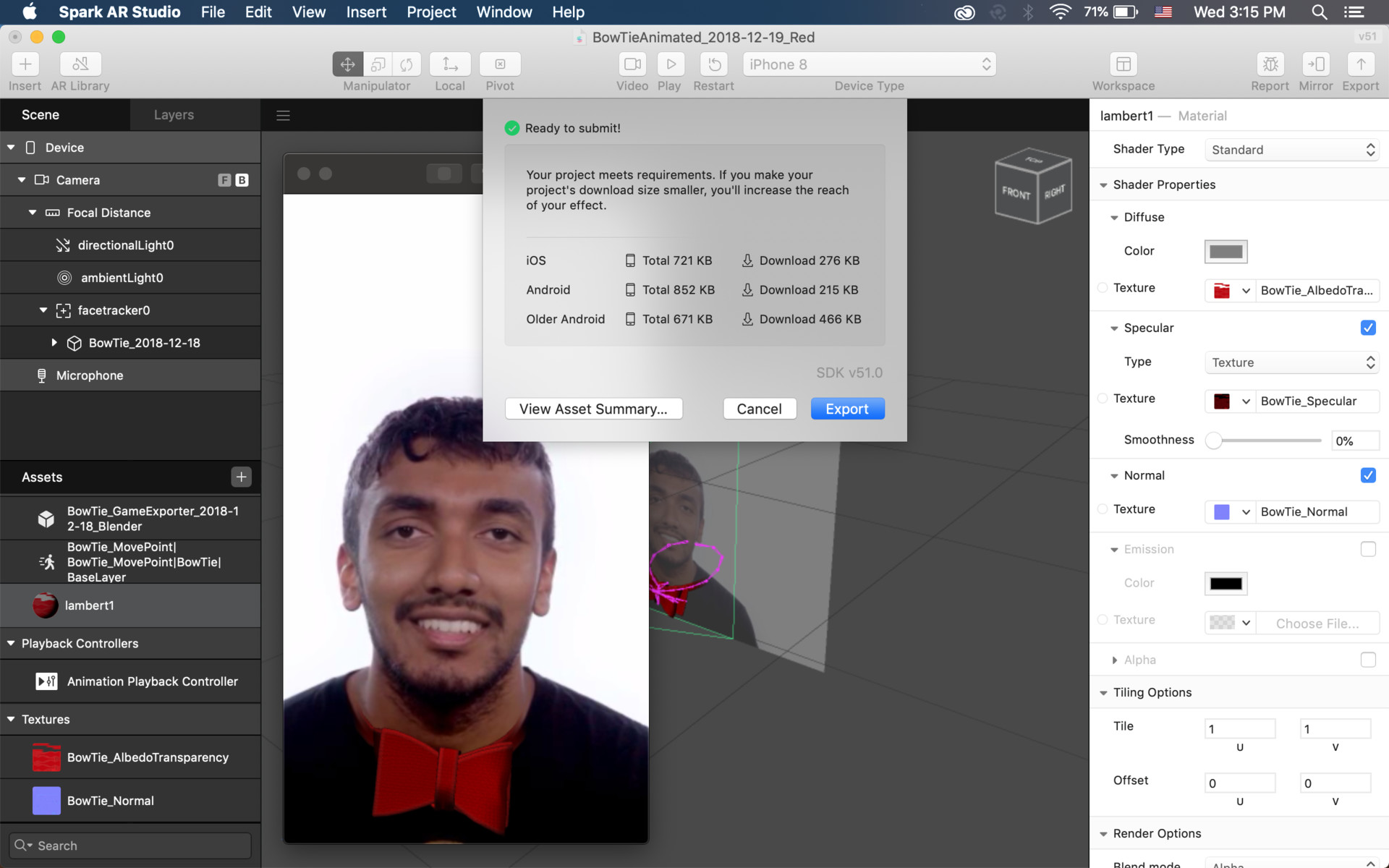Click the Export toolbar icon
Viewport: 1389px width, 868px height.
click(1361, 64)
